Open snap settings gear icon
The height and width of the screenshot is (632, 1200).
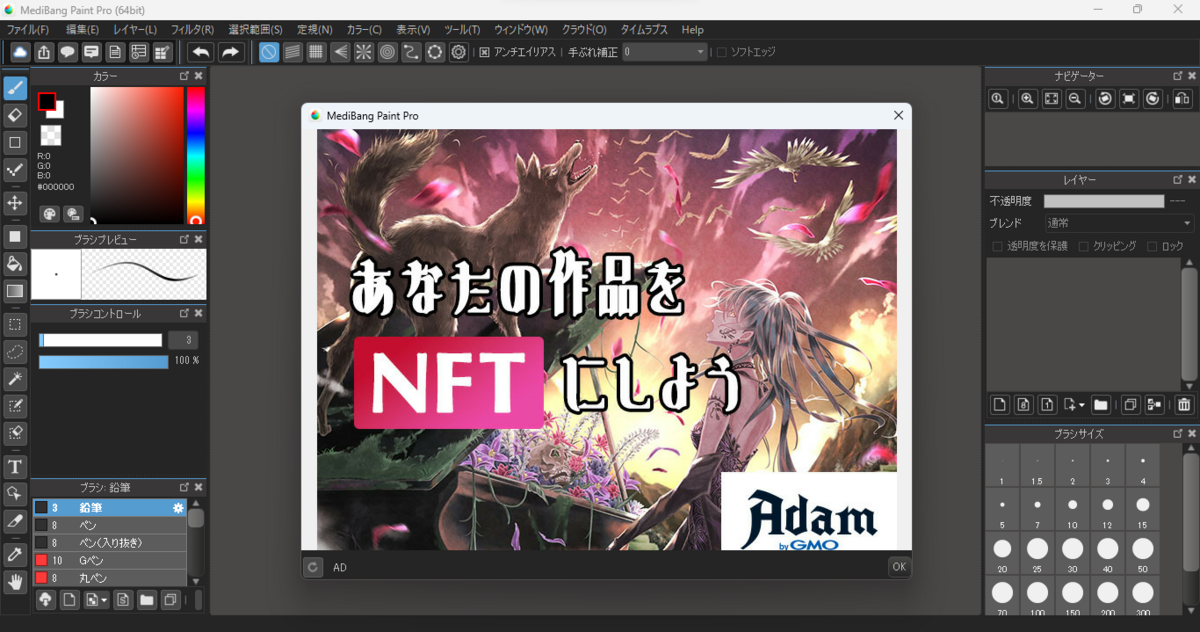[459, 52]
